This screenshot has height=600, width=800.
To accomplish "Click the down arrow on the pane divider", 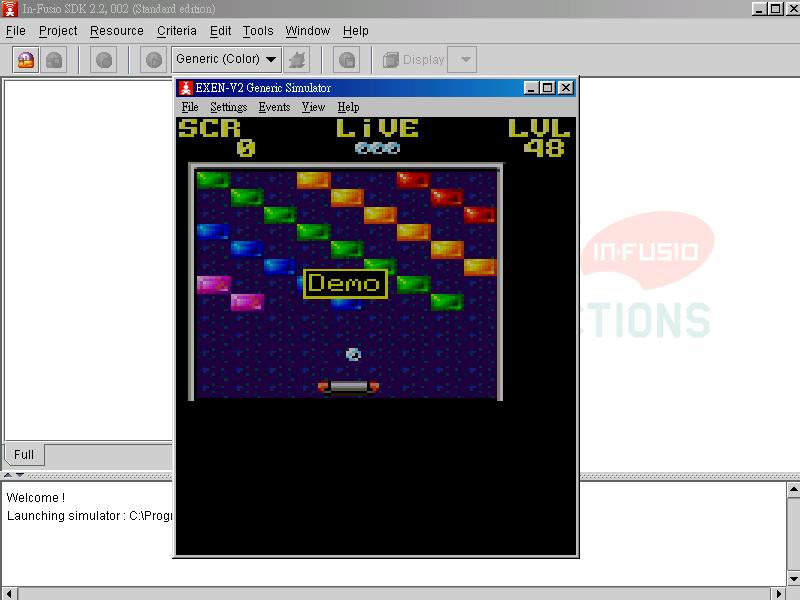I will 19,475.
